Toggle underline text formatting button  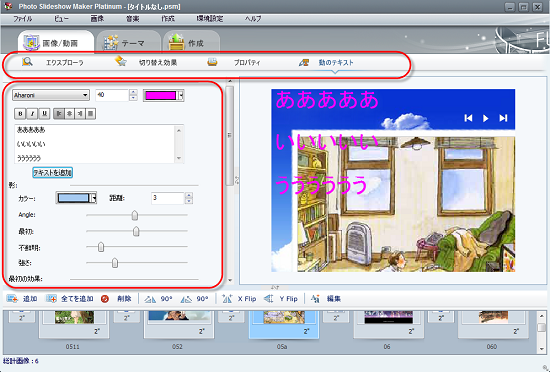point(44,114)
